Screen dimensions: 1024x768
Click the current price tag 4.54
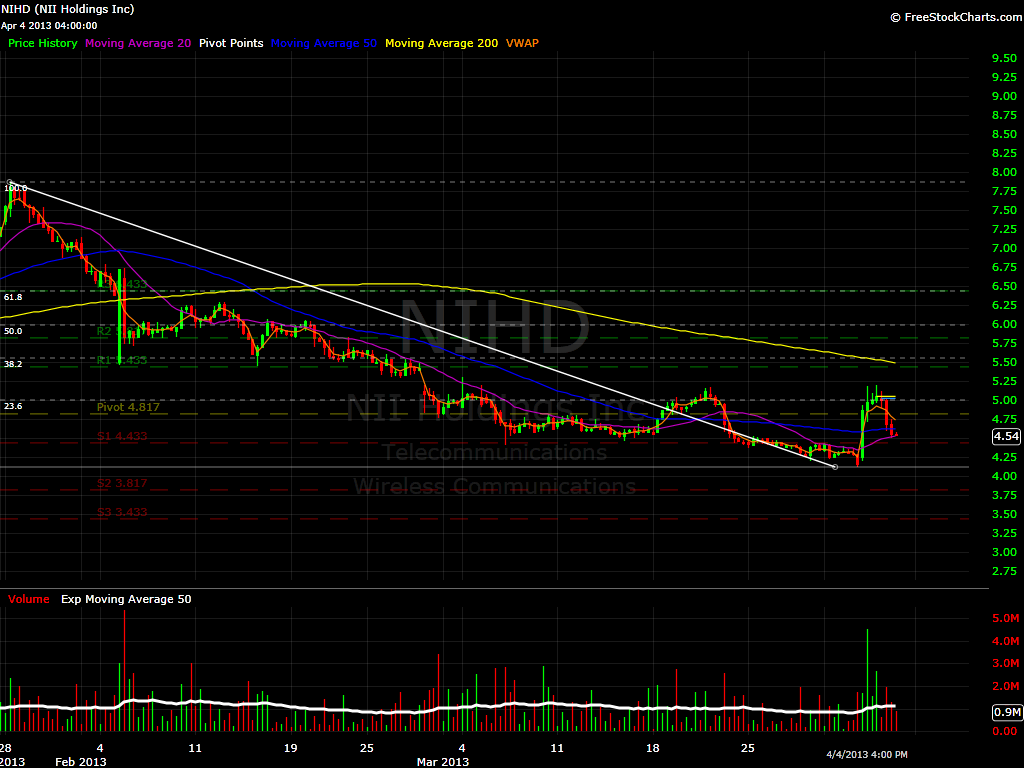[x=1006, y=436]
